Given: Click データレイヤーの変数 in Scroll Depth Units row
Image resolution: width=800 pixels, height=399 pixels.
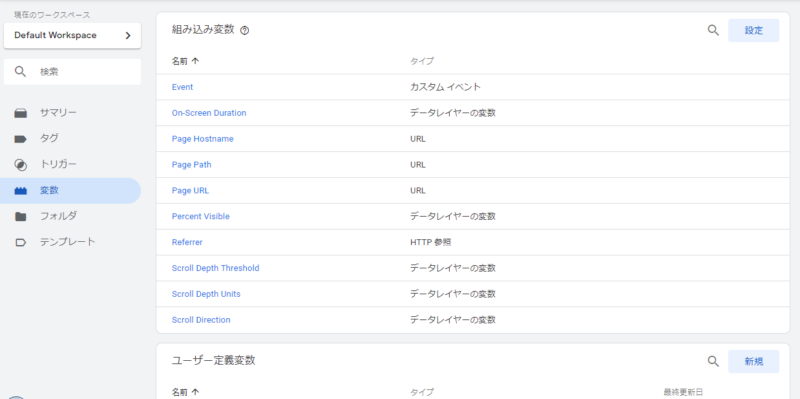Looking at the screenshot, I should 453,294.
